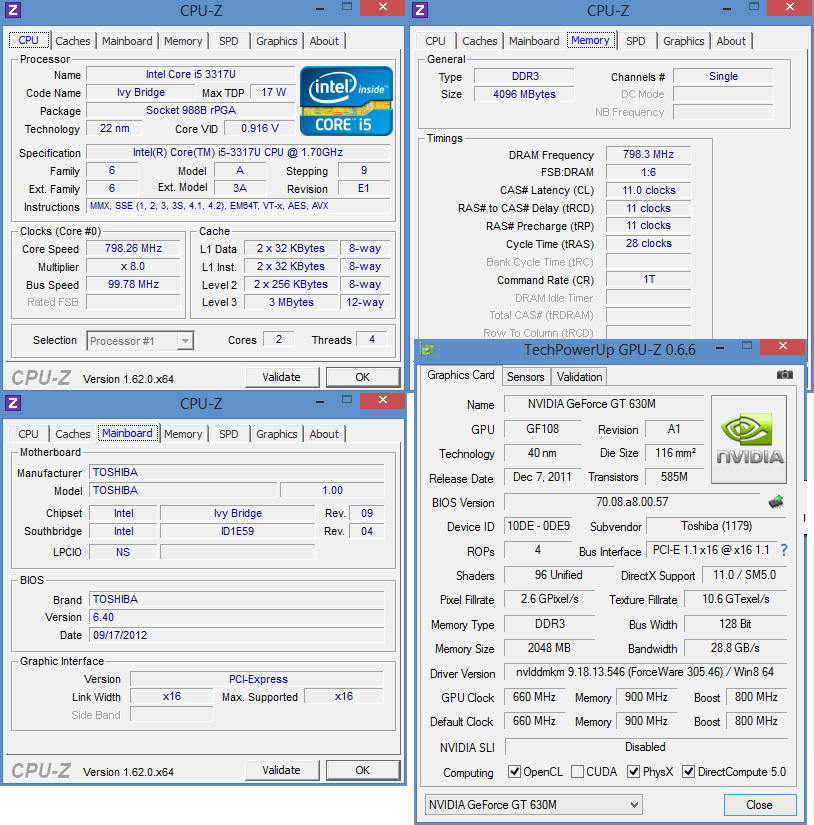The image size is (814, 825).
Task: Click the NVIDIA logo in GPU-Z
Action: click(x=749, y=439)
